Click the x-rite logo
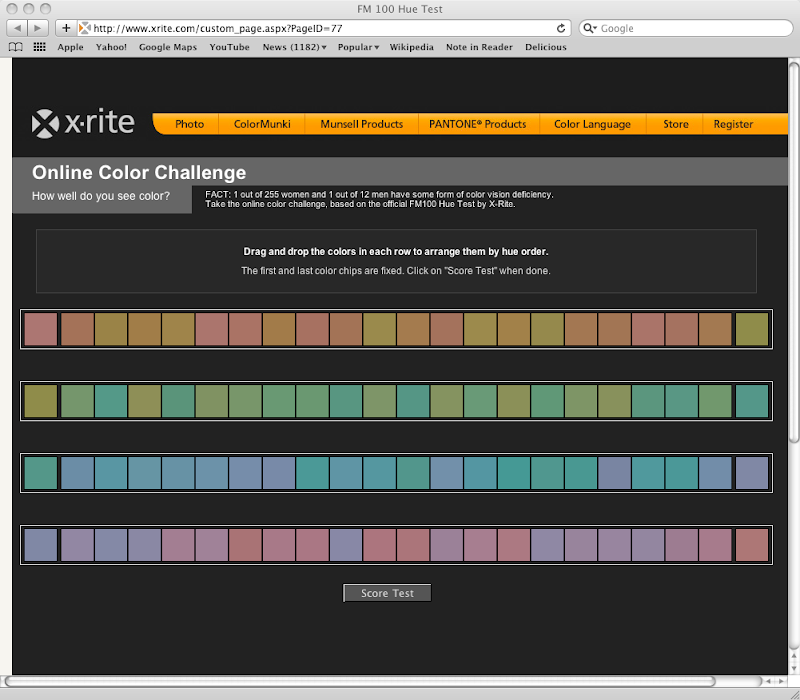800x700 pixels. pyautogui.click(x=83, y=122)
